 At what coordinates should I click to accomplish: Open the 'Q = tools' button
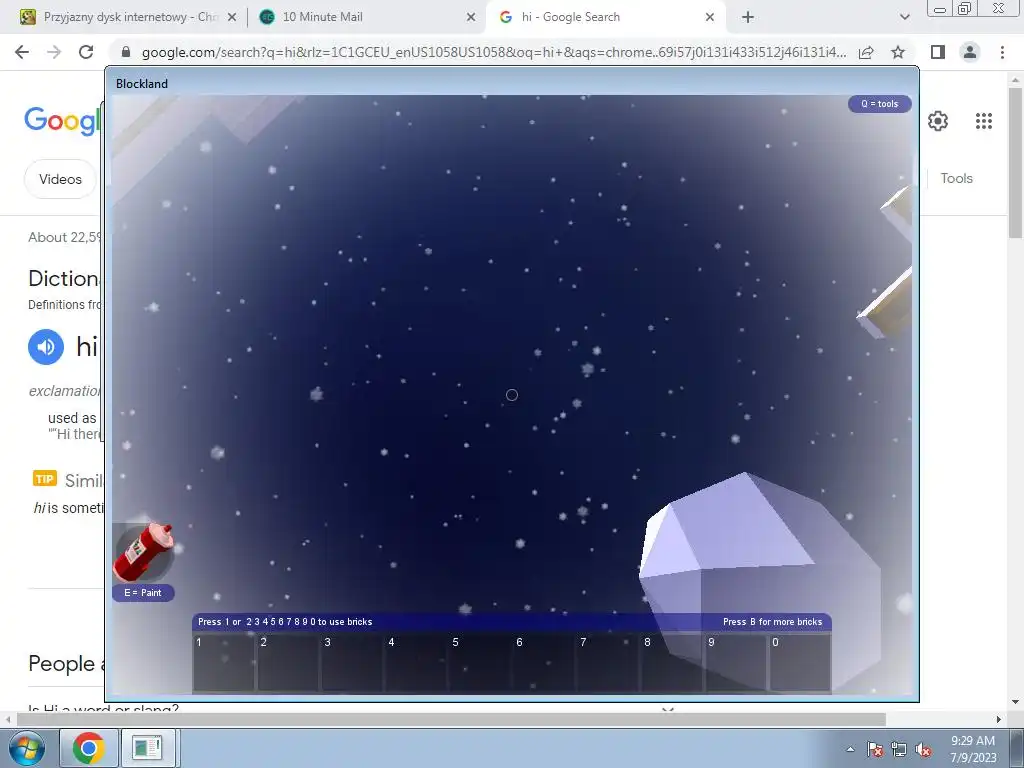click(x=879, y=104)
